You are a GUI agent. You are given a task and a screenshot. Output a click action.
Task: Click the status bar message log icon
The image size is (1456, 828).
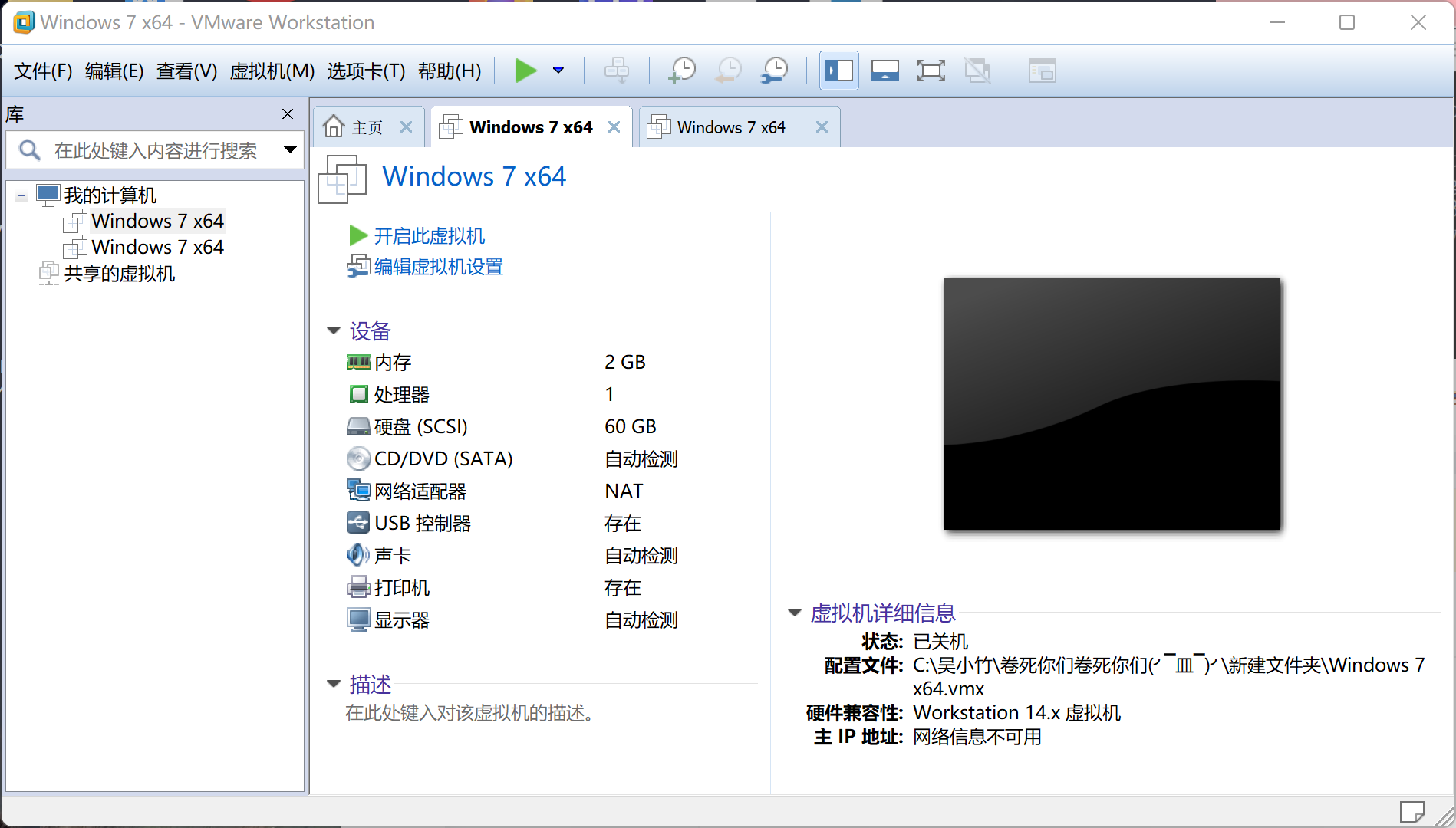point(1412,812)
